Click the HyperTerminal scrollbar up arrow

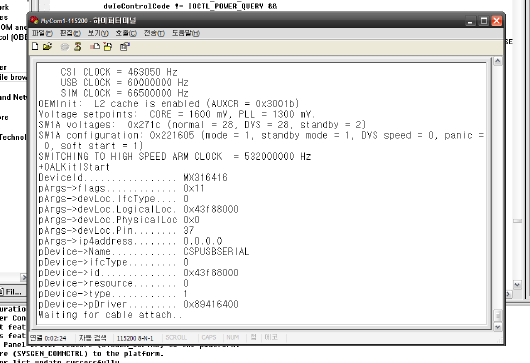[x=498, y=61]
